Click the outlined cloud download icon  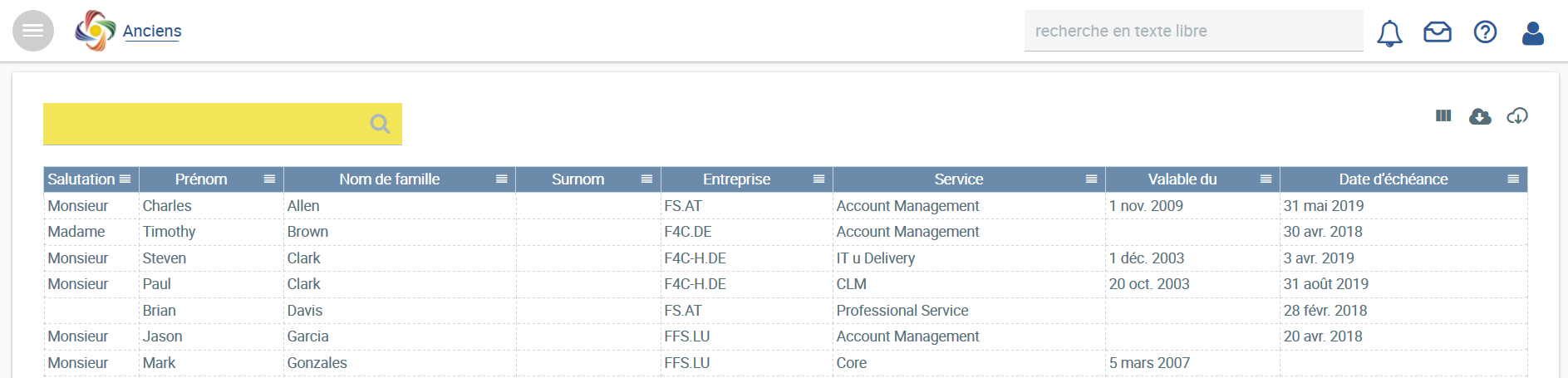point(1517,116)
